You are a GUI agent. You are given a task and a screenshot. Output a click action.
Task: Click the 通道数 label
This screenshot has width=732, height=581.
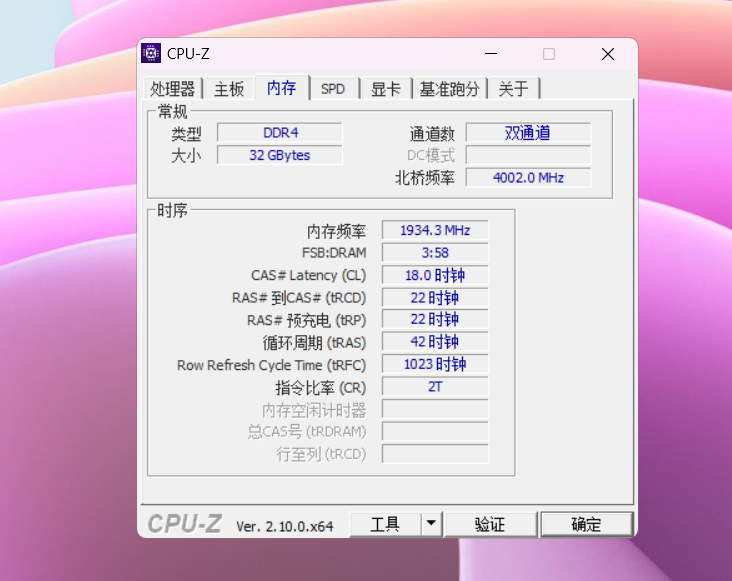tap(432, 134)
